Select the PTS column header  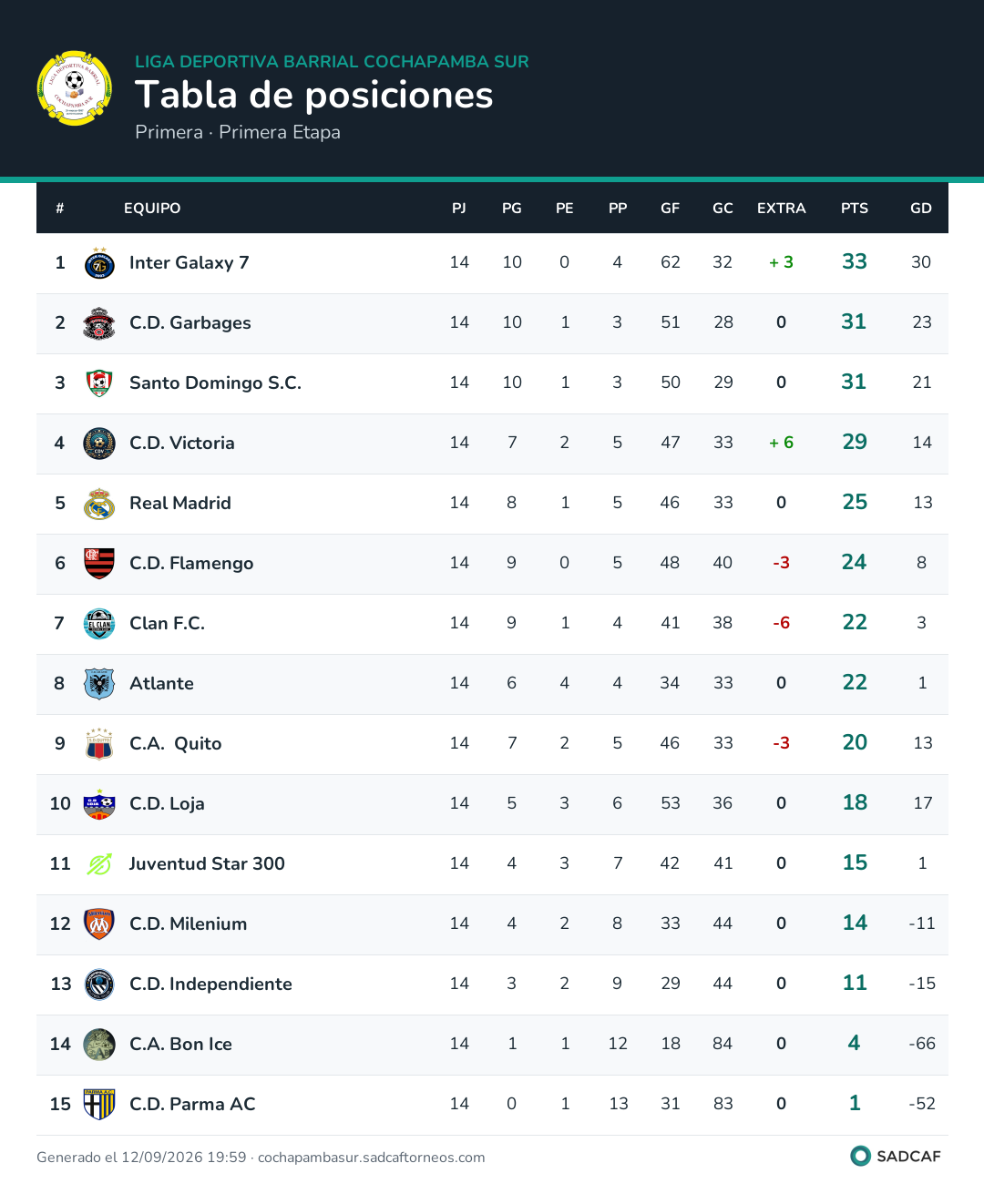coord(855,209)
